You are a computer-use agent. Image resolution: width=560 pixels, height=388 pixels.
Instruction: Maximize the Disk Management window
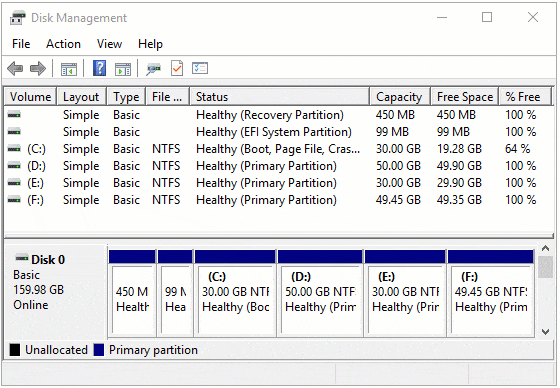(x=487, y=17)
